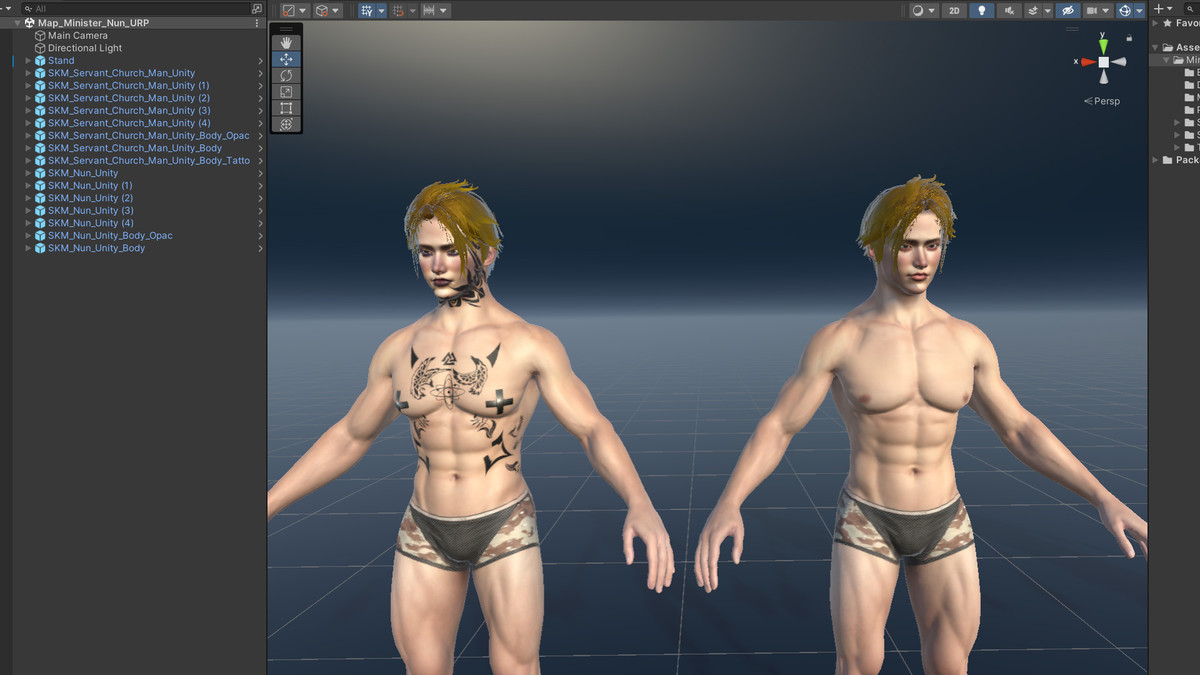
Task: Open pivot handle position dropdown arrow
Action: (x=303, y=10)
